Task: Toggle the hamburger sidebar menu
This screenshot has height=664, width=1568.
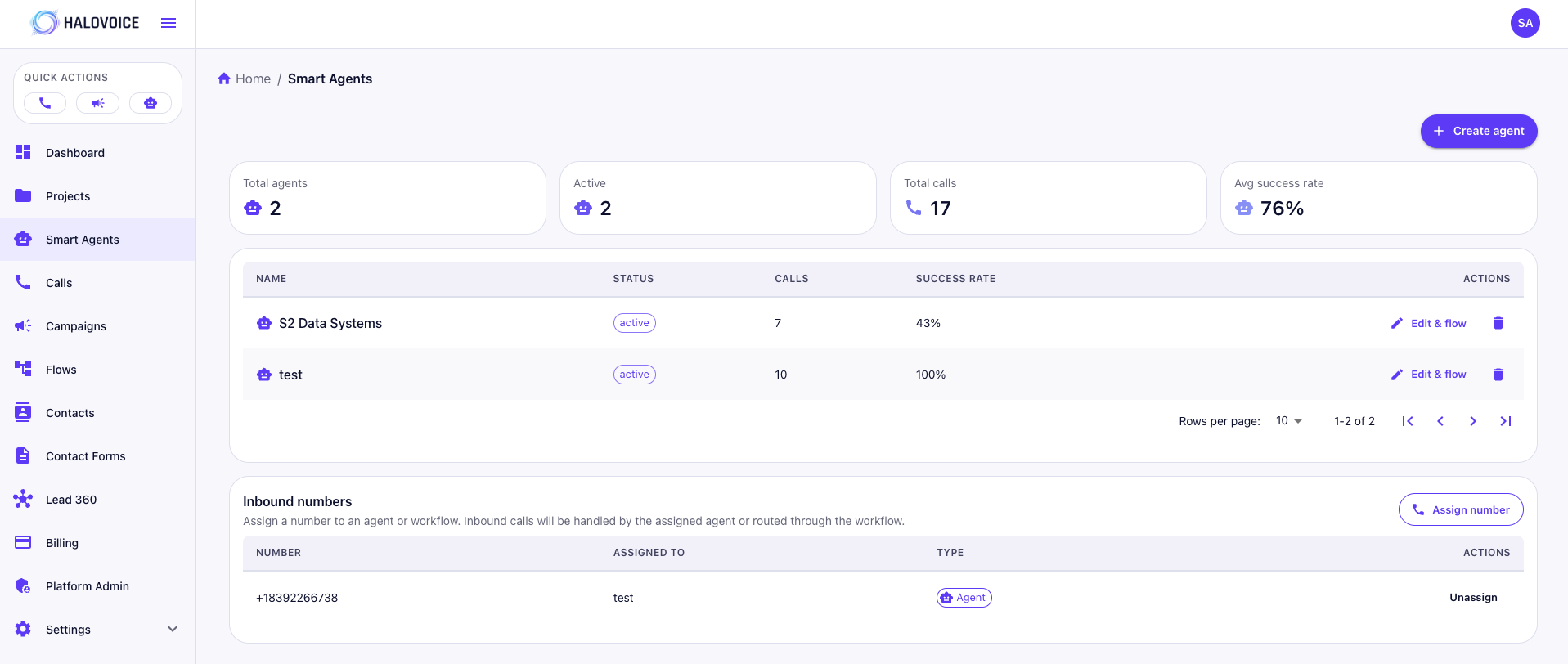Action: pos(168,23)
